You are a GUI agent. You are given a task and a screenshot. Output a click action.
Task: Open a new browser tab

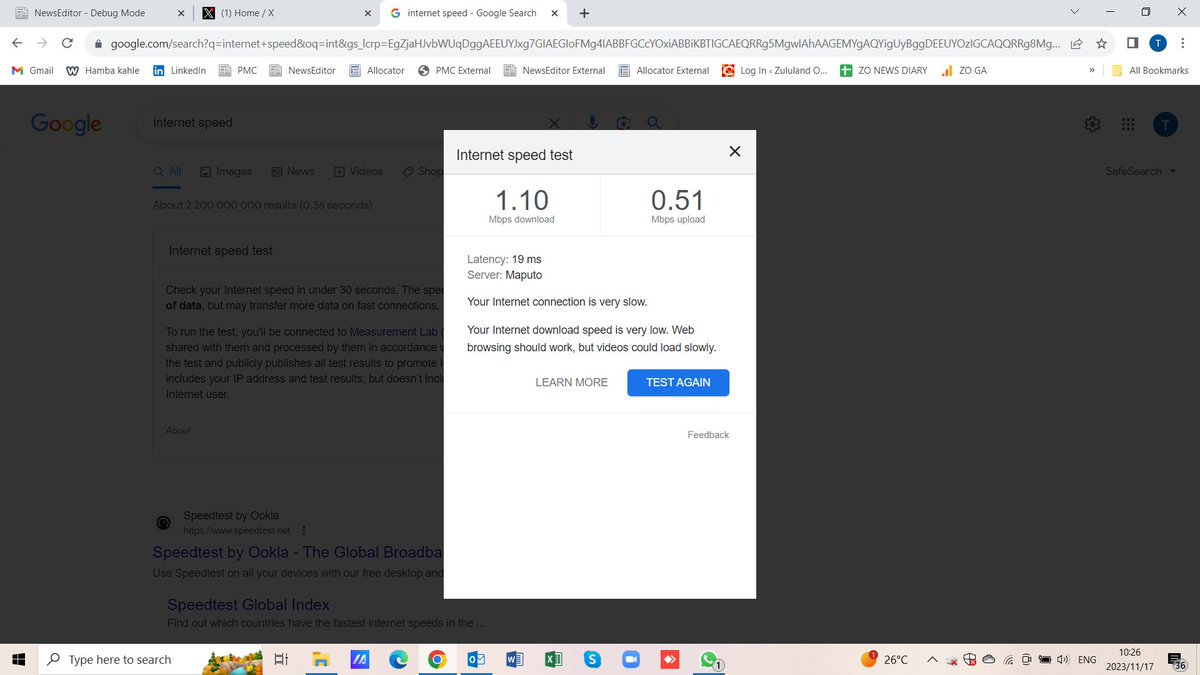coord(584,13)
